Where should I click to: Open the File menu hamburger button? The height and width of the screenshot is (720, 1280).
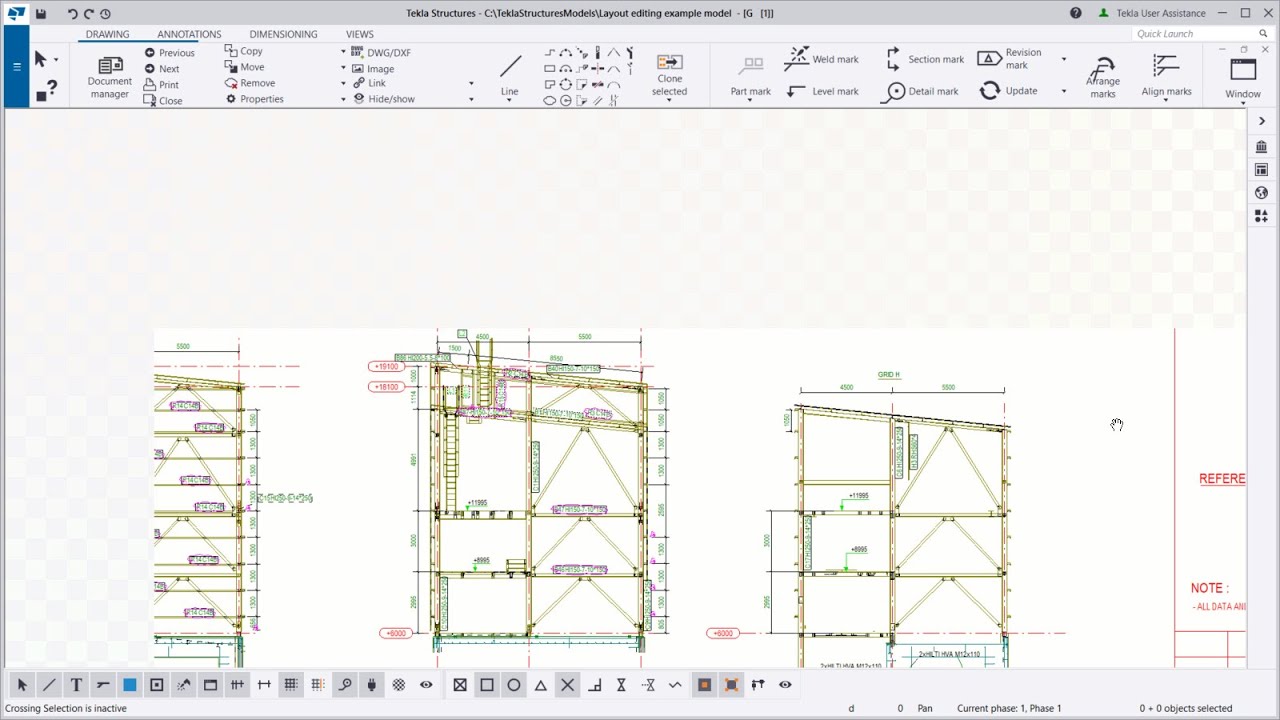coord(17,67)
